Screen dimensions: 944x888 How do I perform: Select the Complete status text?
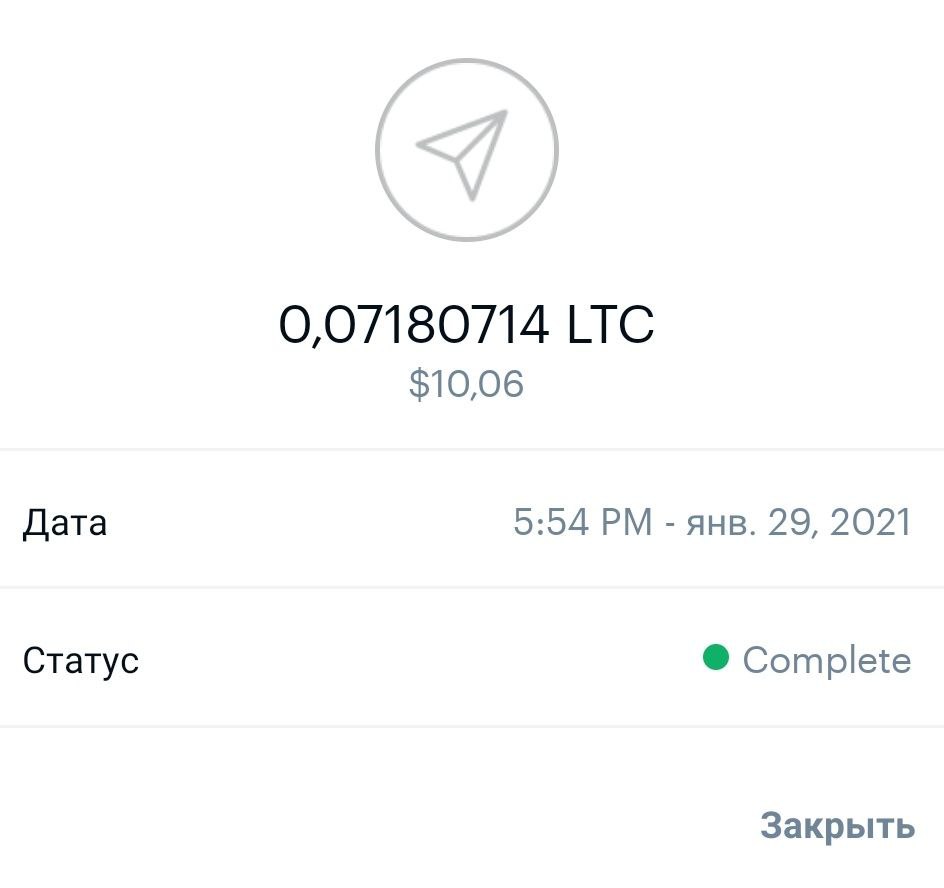827,660
